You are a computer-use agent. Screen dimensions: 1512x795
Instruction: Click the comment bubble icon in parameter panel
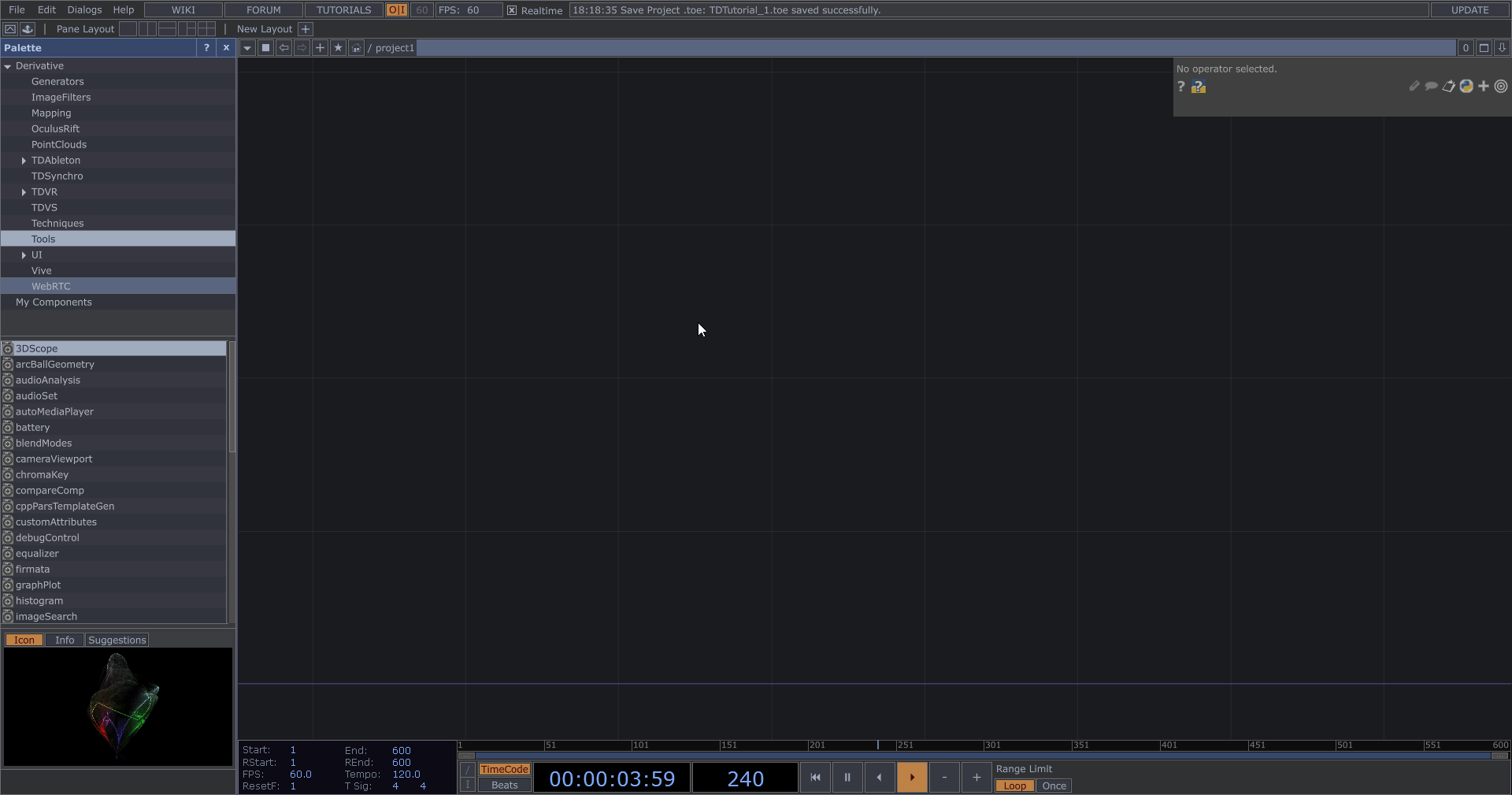coord(1431,87)
